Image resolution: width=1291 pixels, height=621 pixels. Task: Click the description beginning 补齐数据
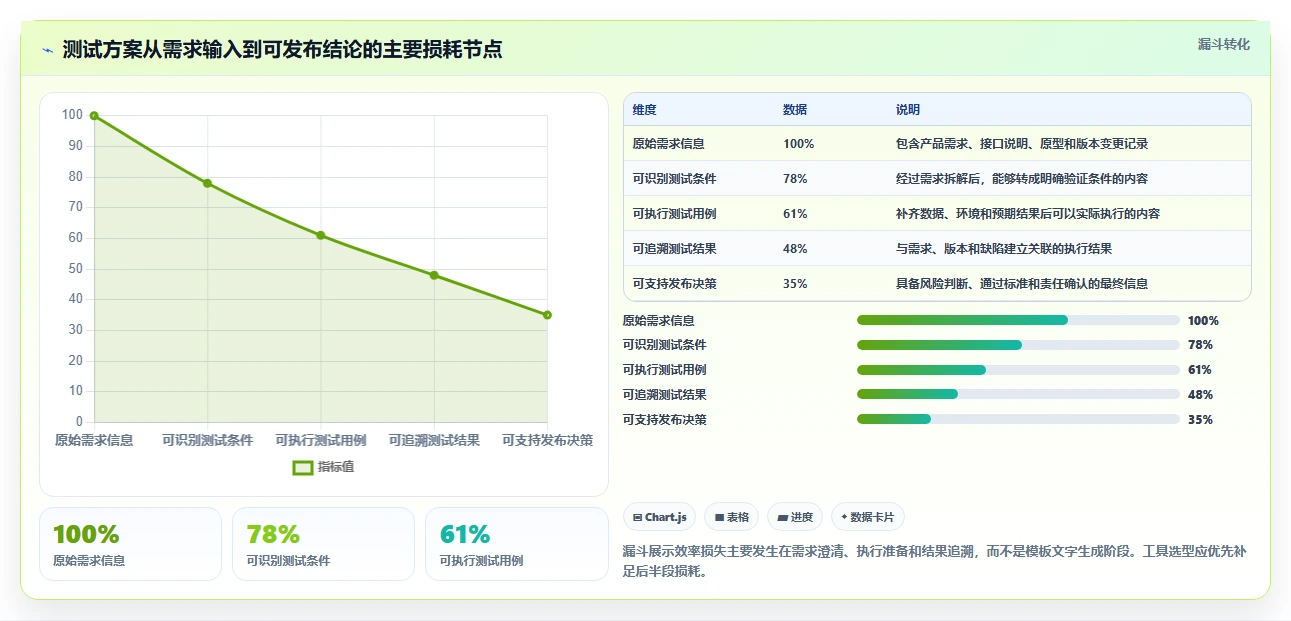point(1028,214)
